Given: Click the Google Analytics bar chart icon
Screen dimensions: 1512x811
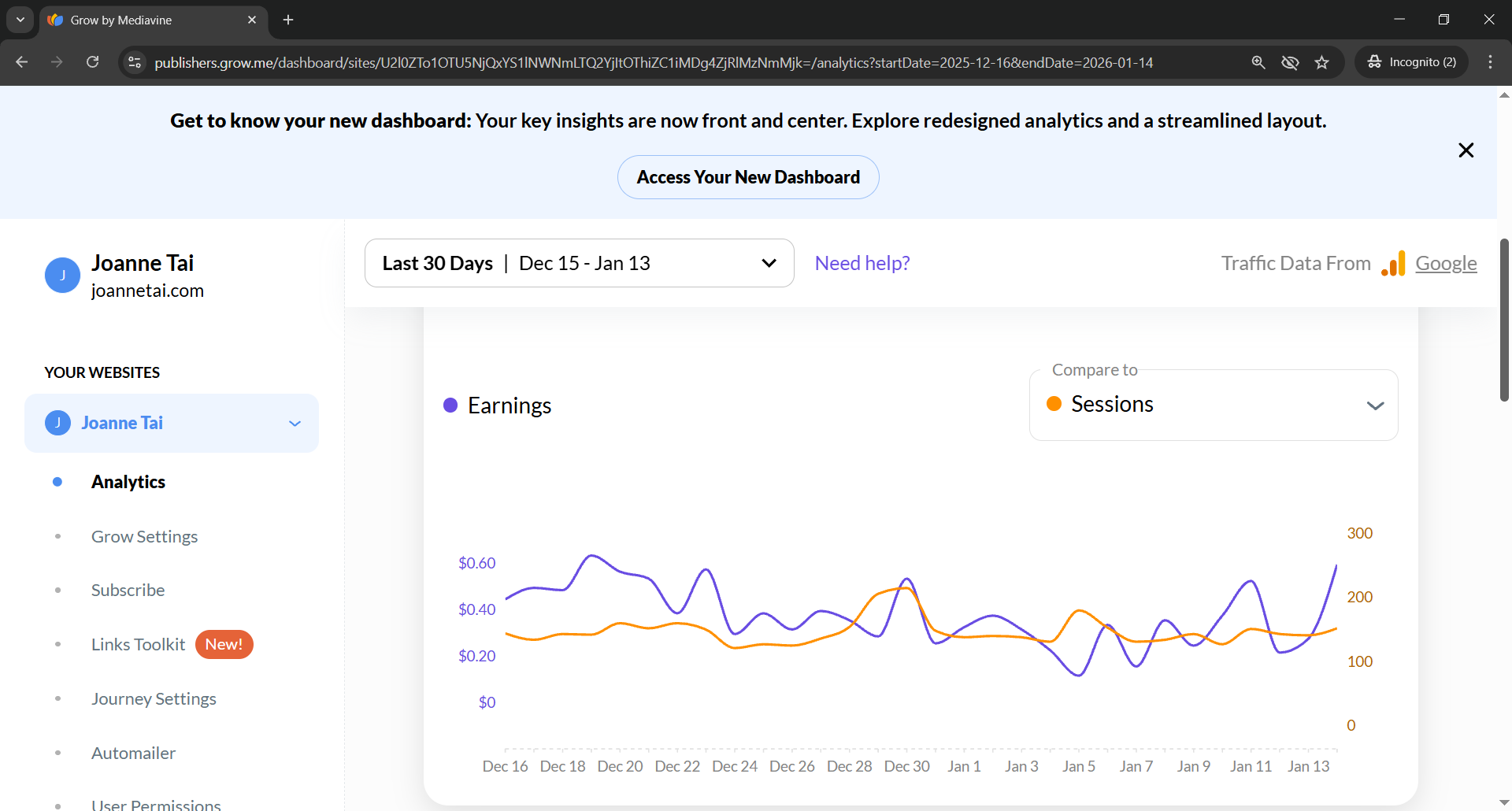Looking at the screenshot, I should (1393, 264).
